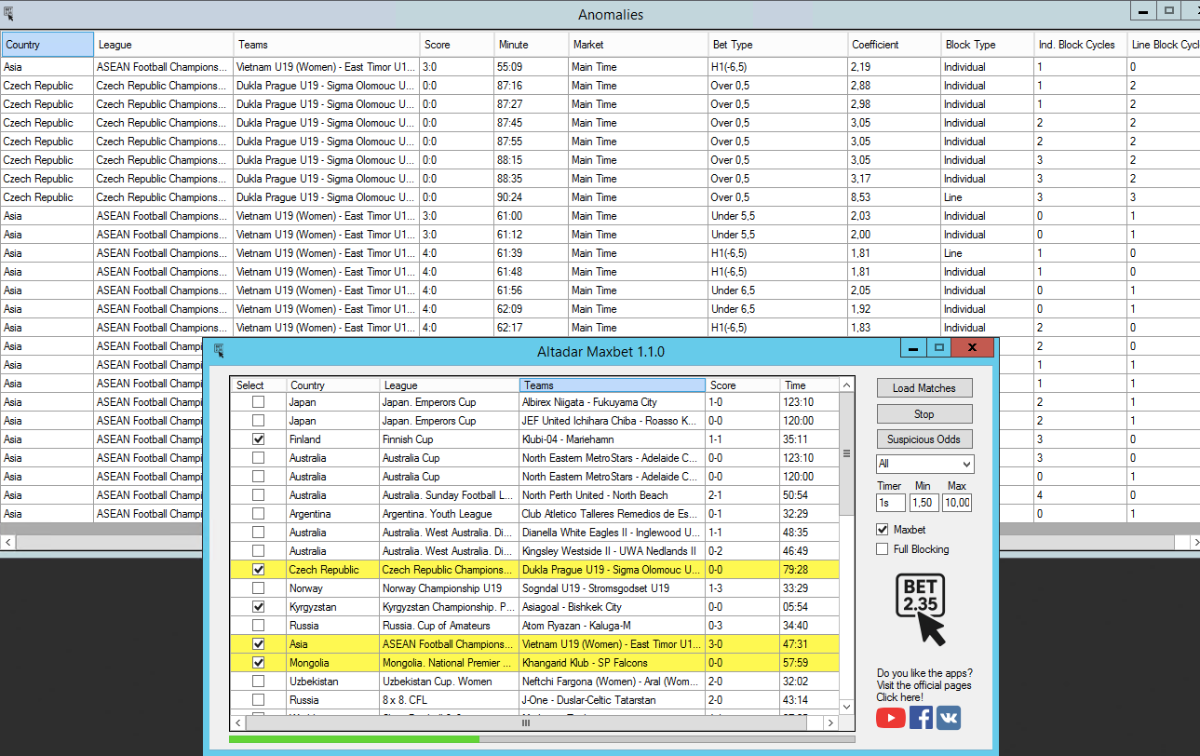This screenshot has width=1200, height=756.
Task: Minimize the Anomalies window
Action: (x=1143, y=11)
